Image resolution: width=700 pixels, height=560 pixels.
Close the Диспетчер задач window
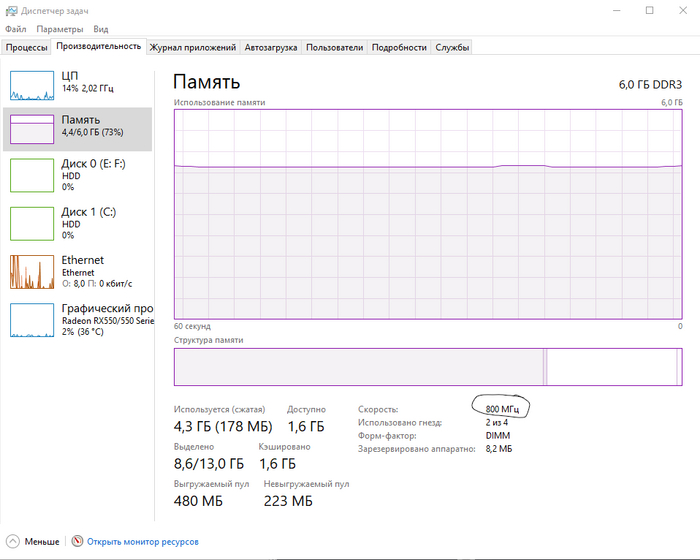pyautogui.click(x=683, y=10)
